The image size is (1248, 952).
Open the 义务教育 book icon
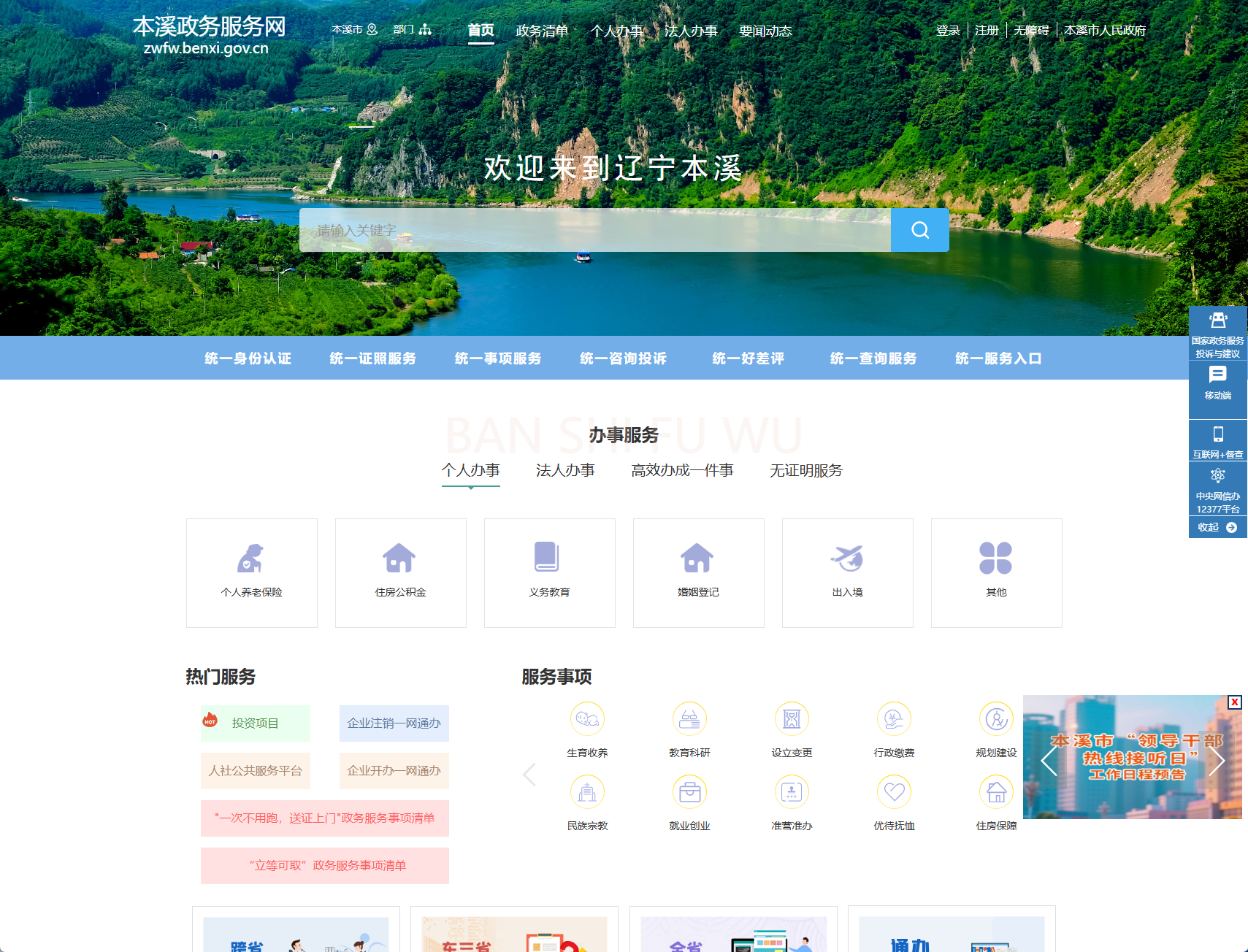point(548,557)
